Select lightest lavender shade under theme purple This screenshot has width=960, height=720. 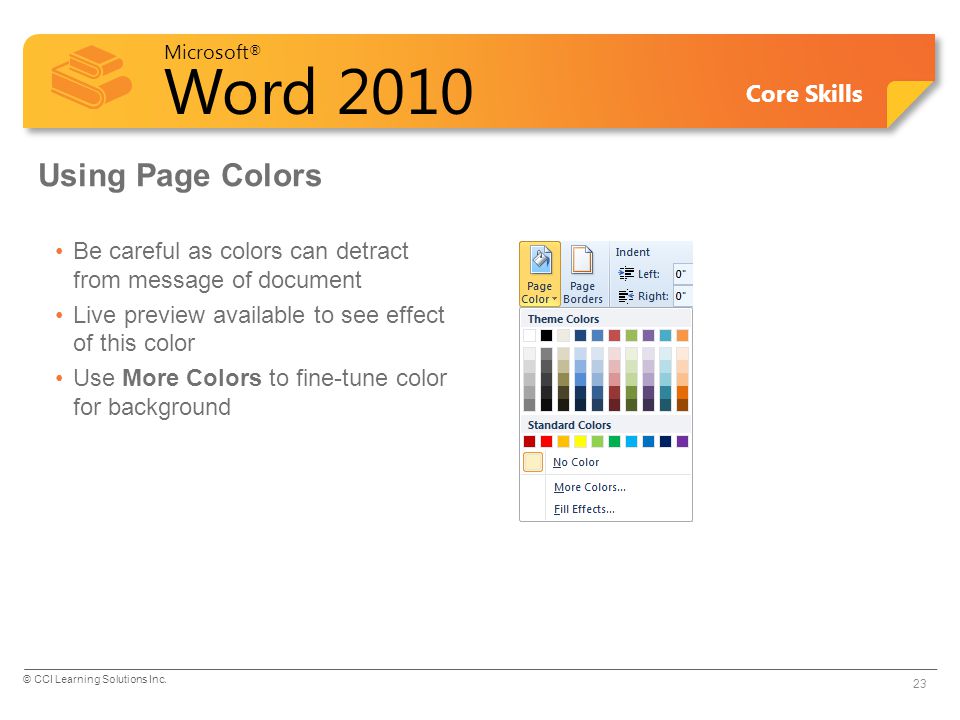648,354
